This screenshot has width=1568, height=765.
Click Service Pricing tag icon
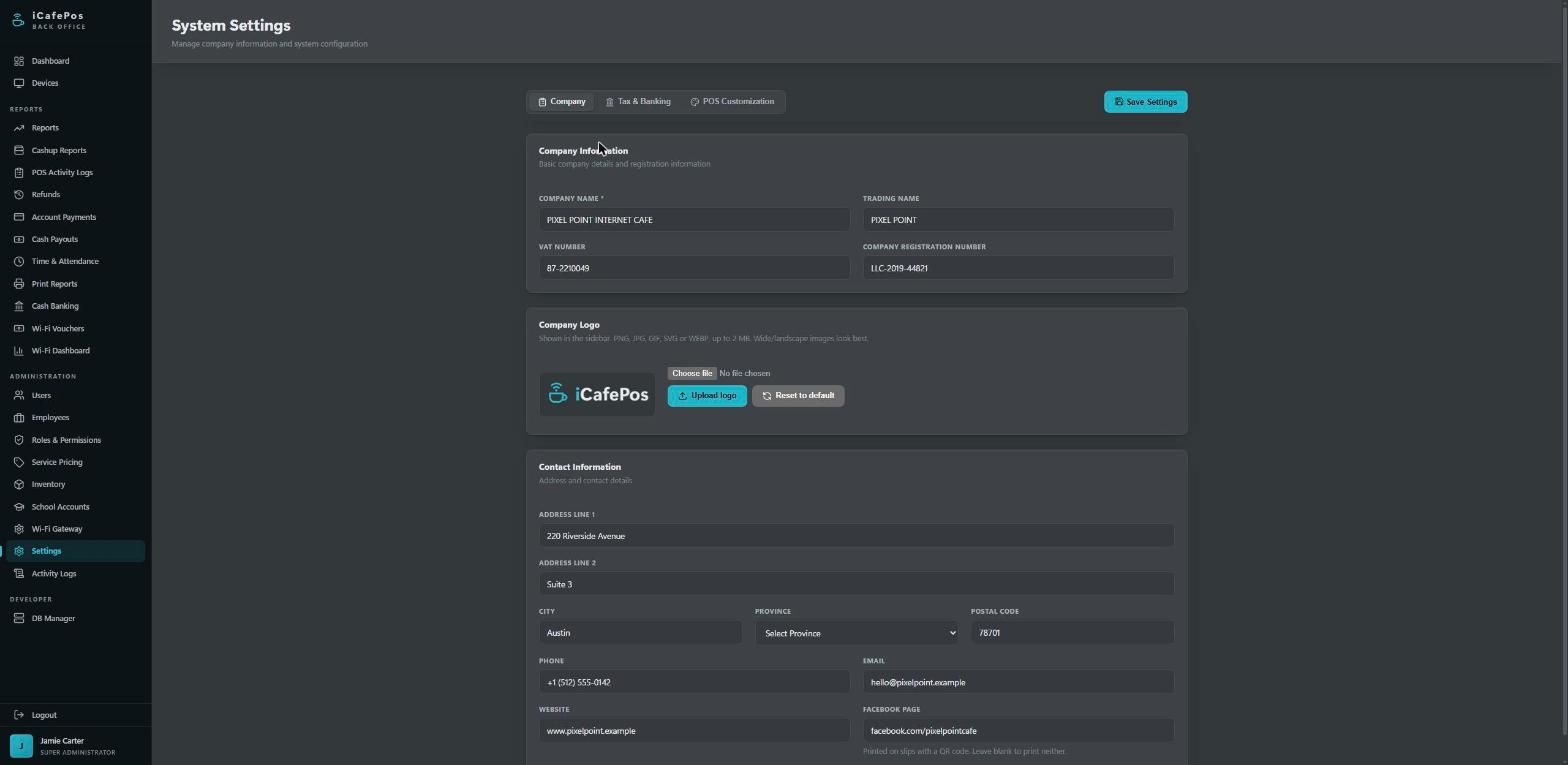pyautogui.click(x=19, y=462)
